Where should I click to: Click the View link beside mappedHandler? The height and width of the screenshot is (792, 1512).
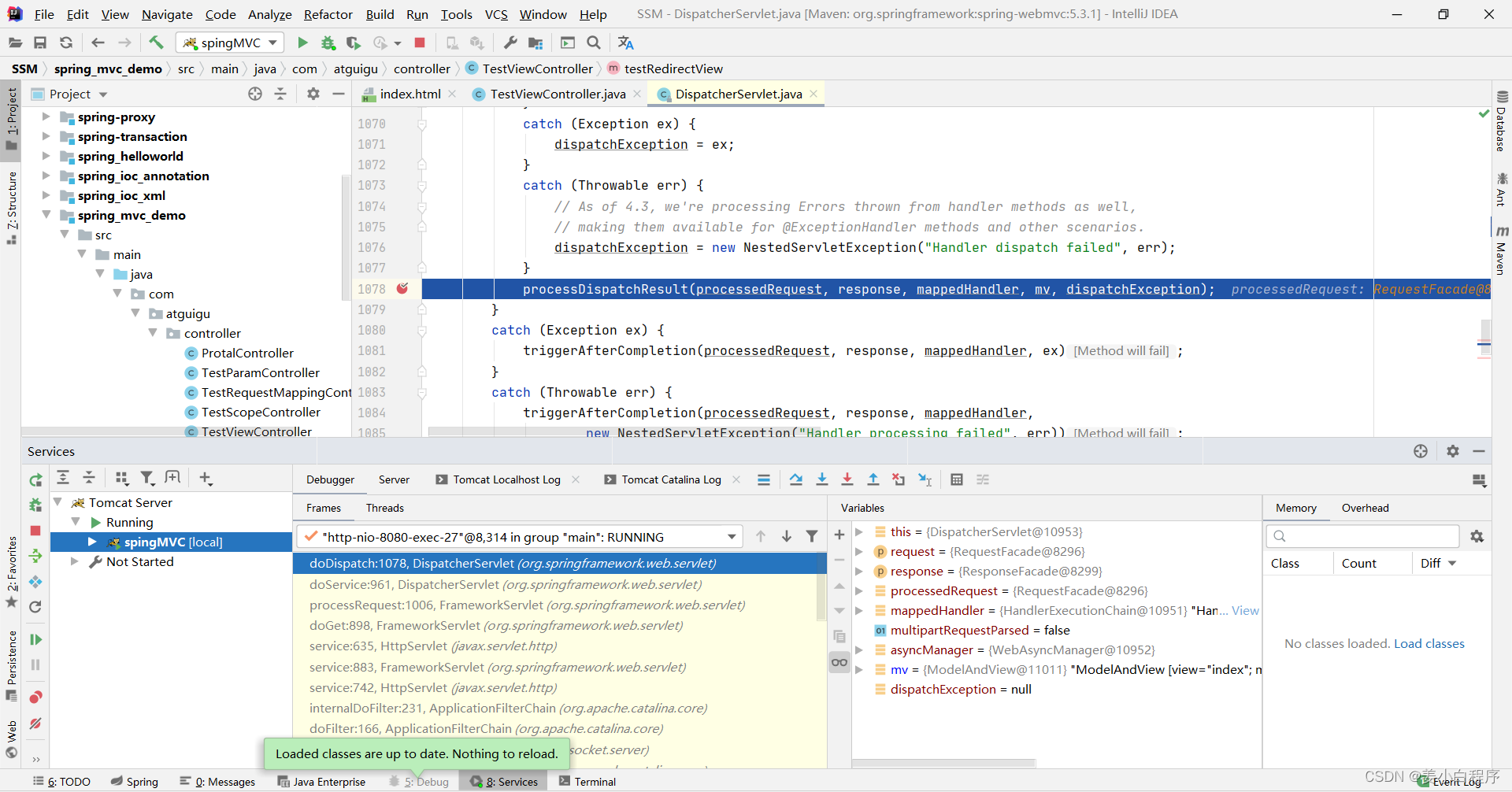pyautogui.click(x=1245, y=610)
